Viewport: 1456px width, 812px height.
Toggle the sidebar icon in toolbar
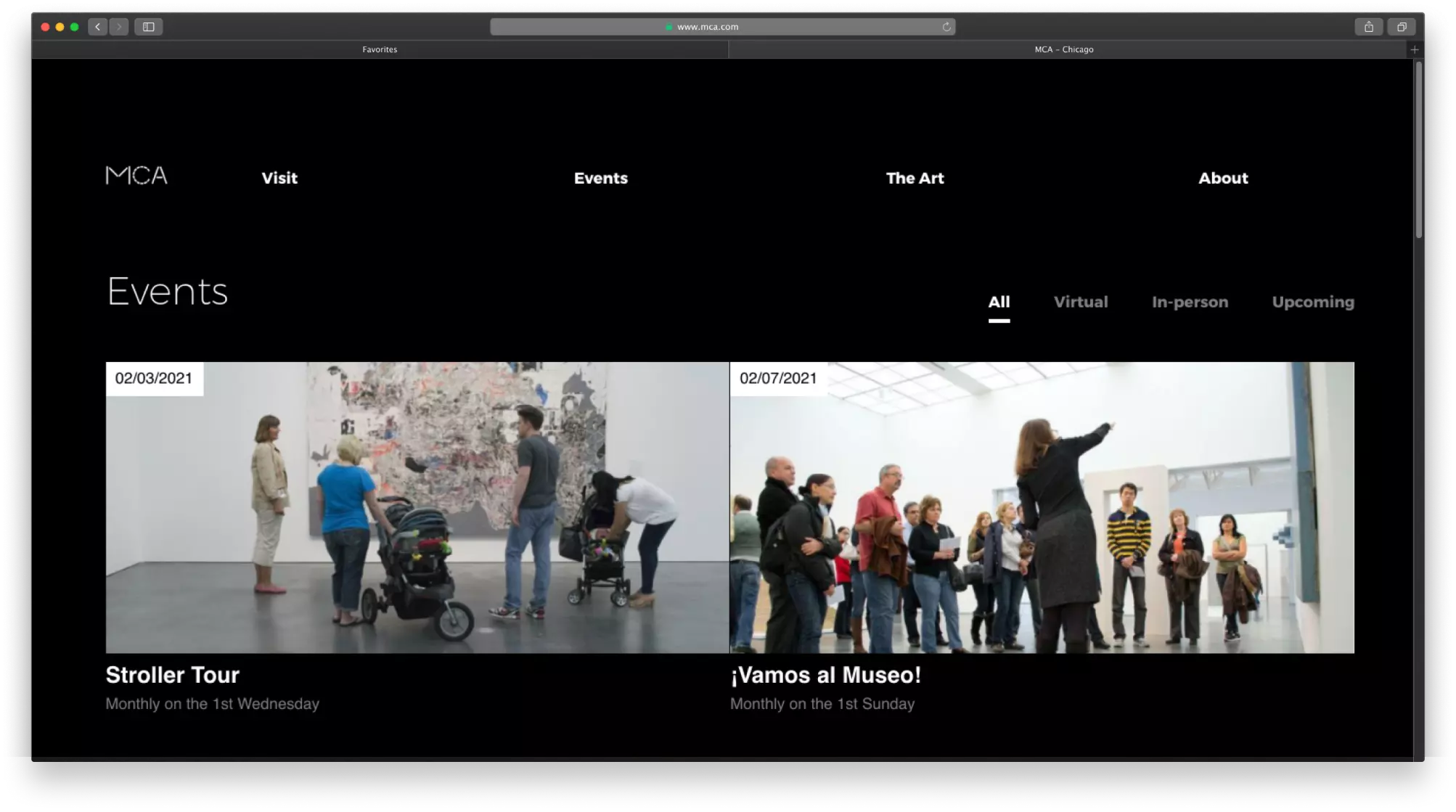tap(148, 27)
